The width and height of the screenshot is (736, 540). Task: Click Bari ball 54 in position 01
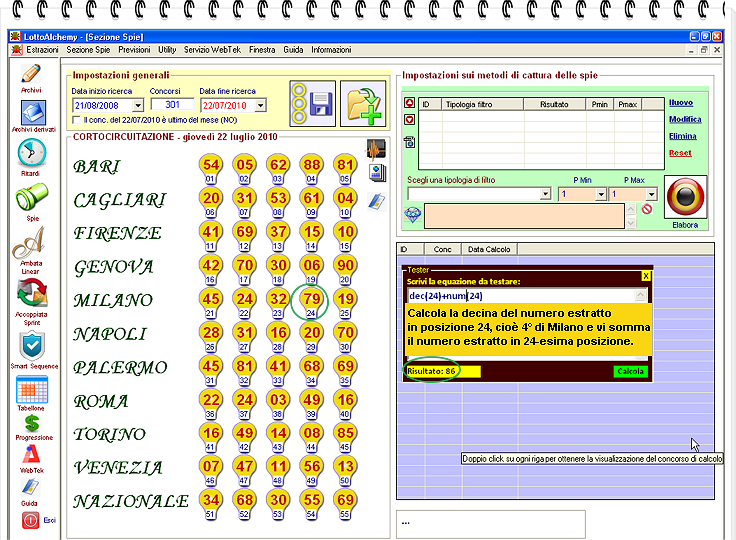211,167
